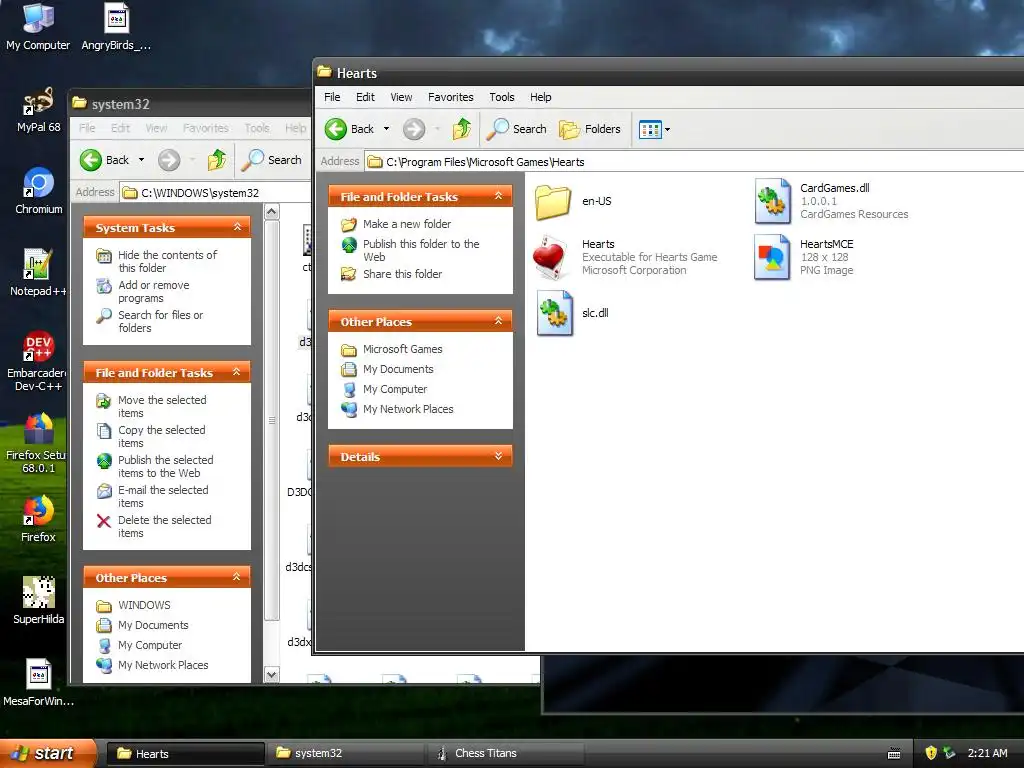This screenshot has width=1024, height=768.
Task: Click Share this folder link
Action: [x=402, y=274]
